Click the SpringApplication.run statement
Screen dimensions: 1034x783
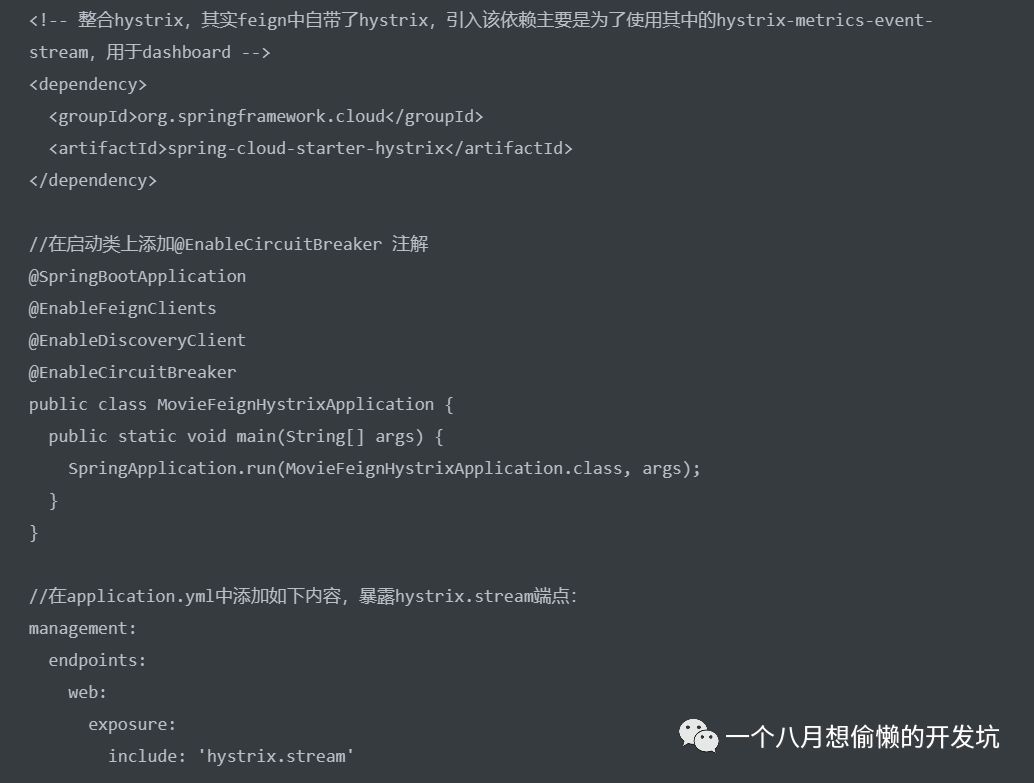[384, 468]
